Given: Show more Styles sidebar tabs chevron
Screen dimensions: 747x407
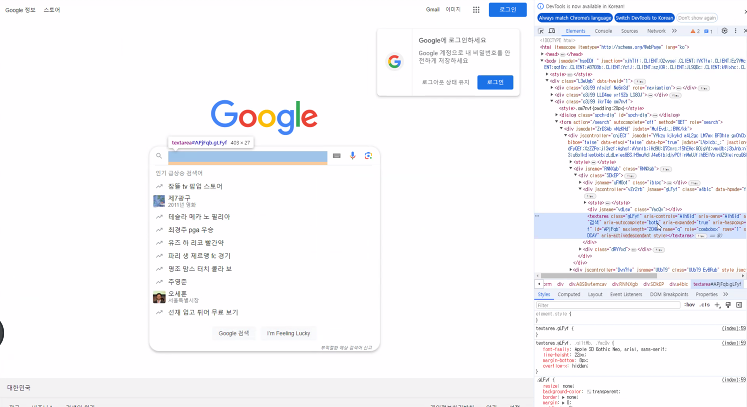Looking at the screenshot, I should 726,295.
